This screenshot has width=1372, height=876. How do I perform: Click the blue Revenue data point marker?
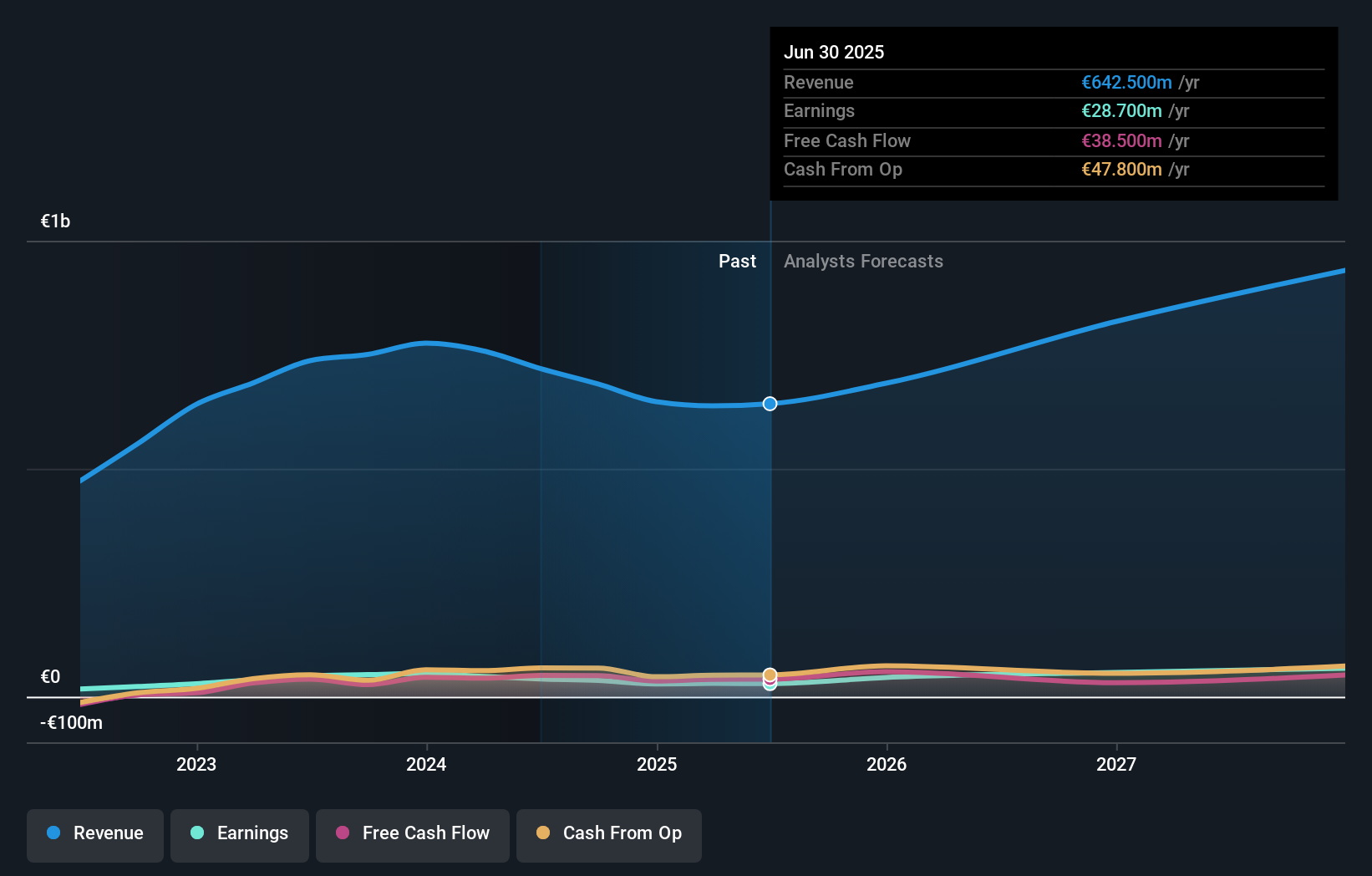tap(770, 404)
